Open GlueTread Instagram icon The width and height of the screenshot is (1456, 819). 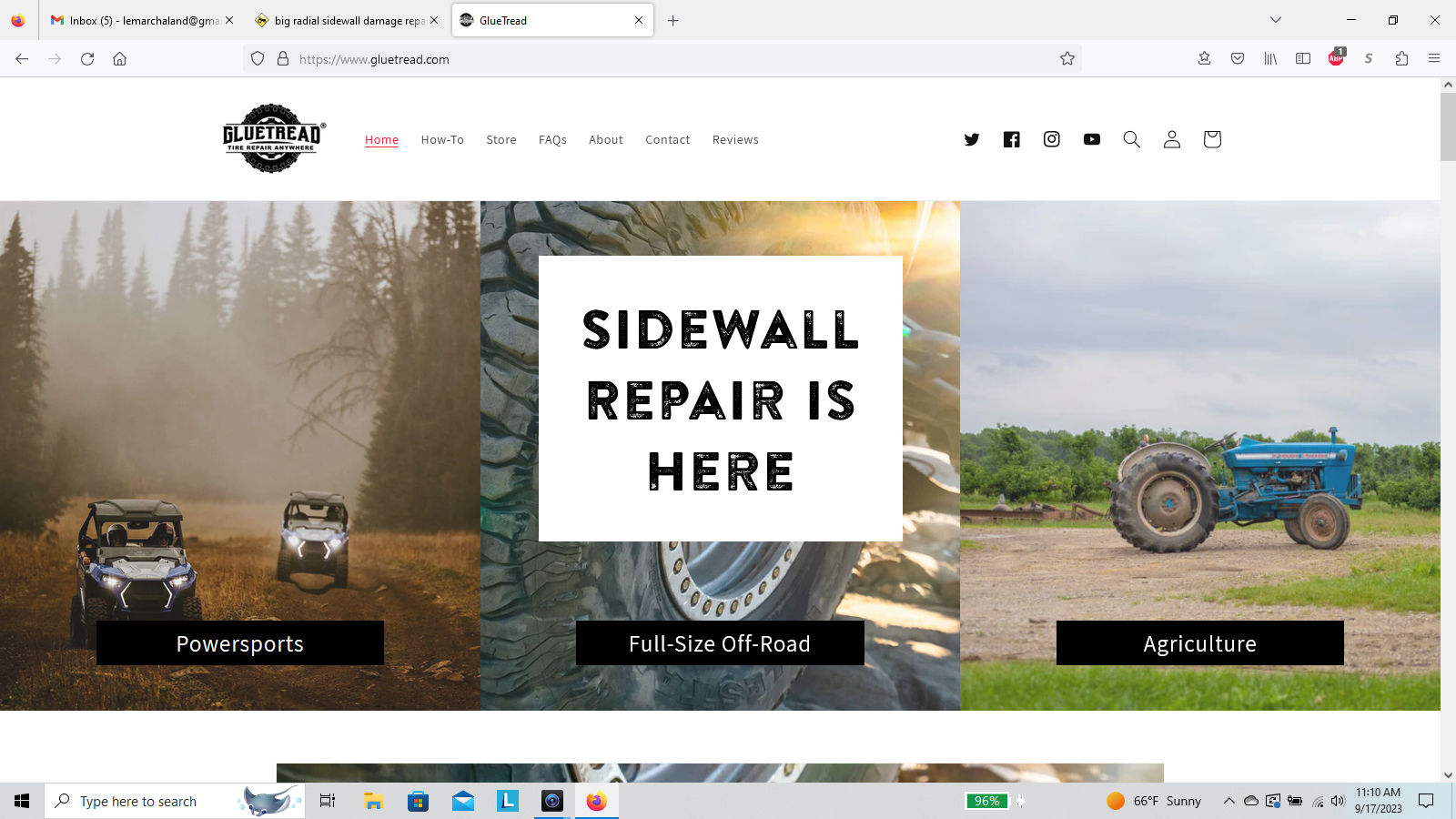(1052, 139)
